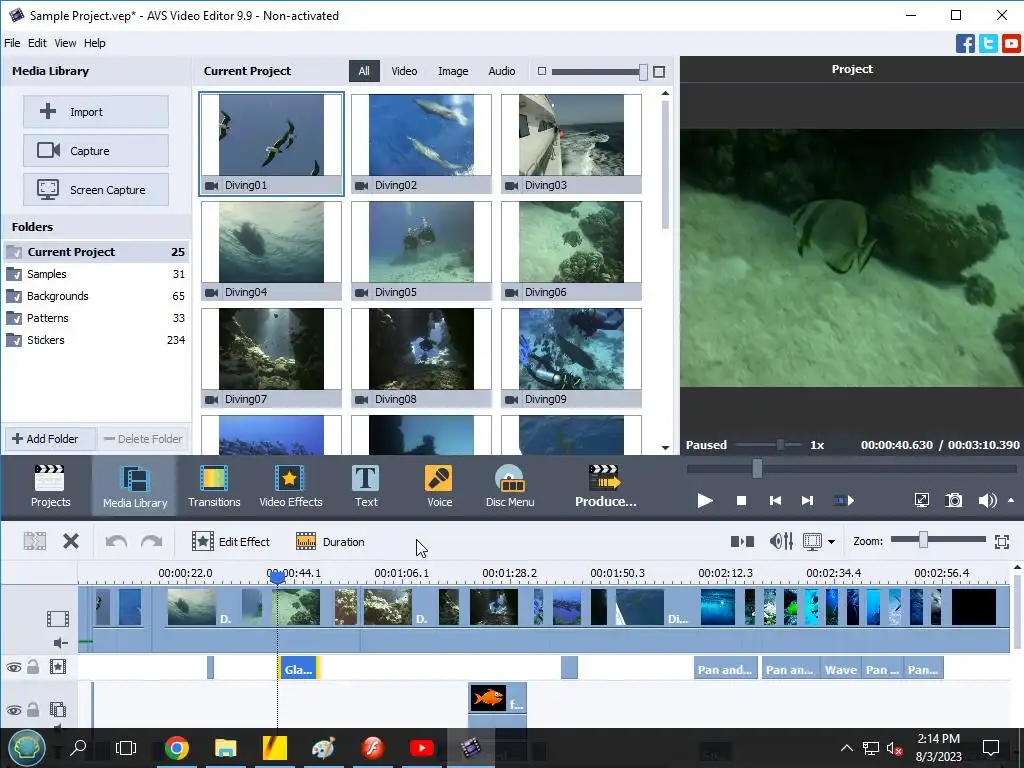Image resolution: width=1024 pixels, height=768 pixels.
Task: Switch to large thumbnails view
Action: click(x=659, y=71)
